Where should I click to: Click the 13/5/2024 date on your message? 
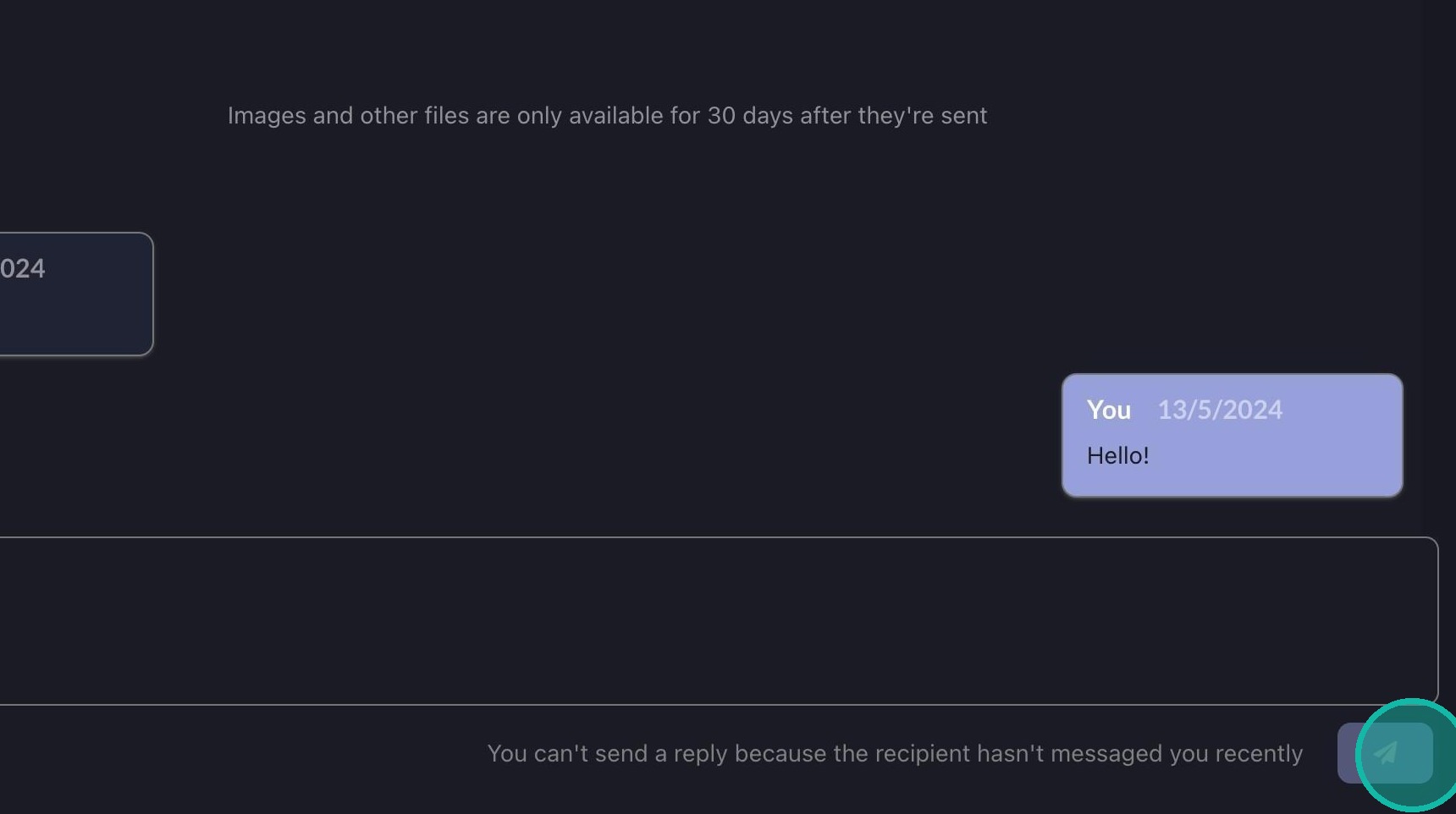tap(1220, 410)
